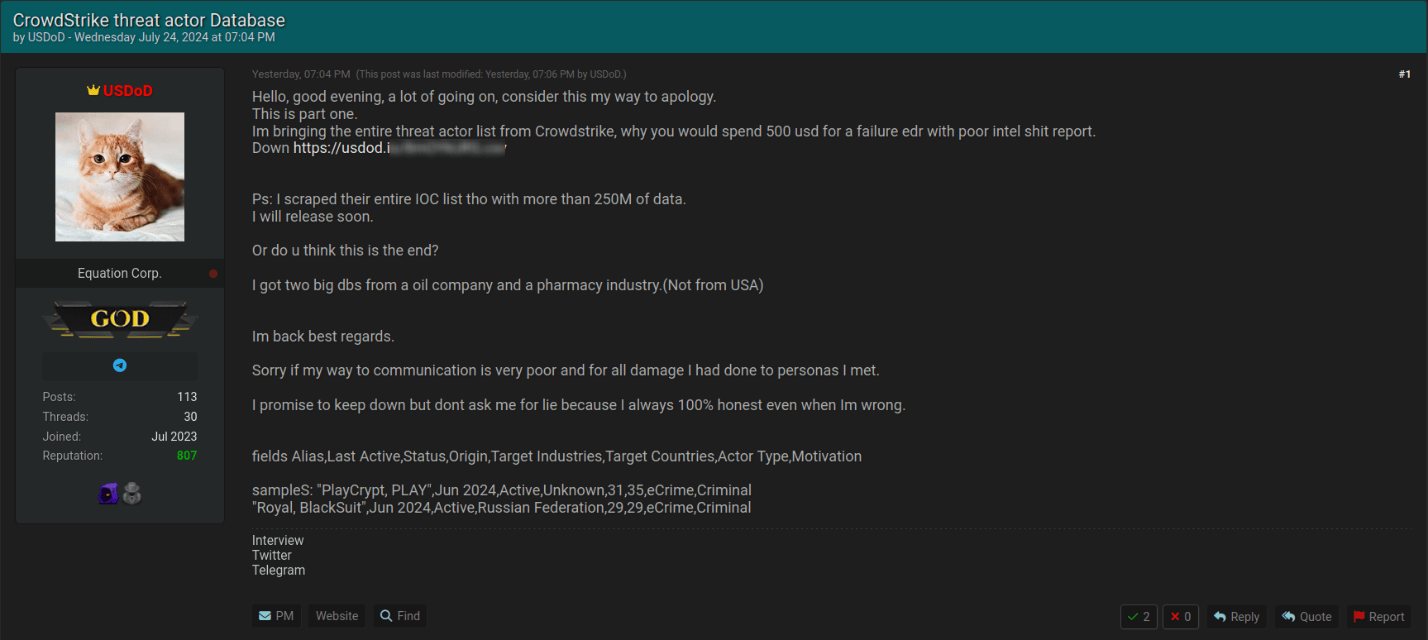The height and width of the screenshot is (640, 1428).
Task: Click the orange cat avatar image
Action: pos(120,177)
